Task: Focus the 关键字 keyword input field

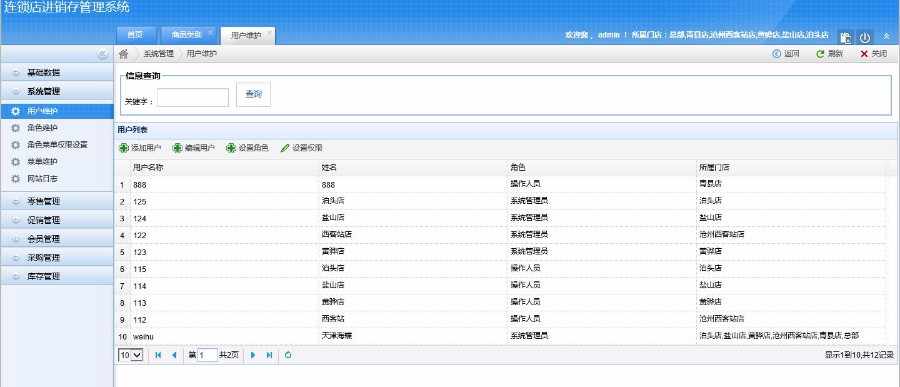Action: 193,98
